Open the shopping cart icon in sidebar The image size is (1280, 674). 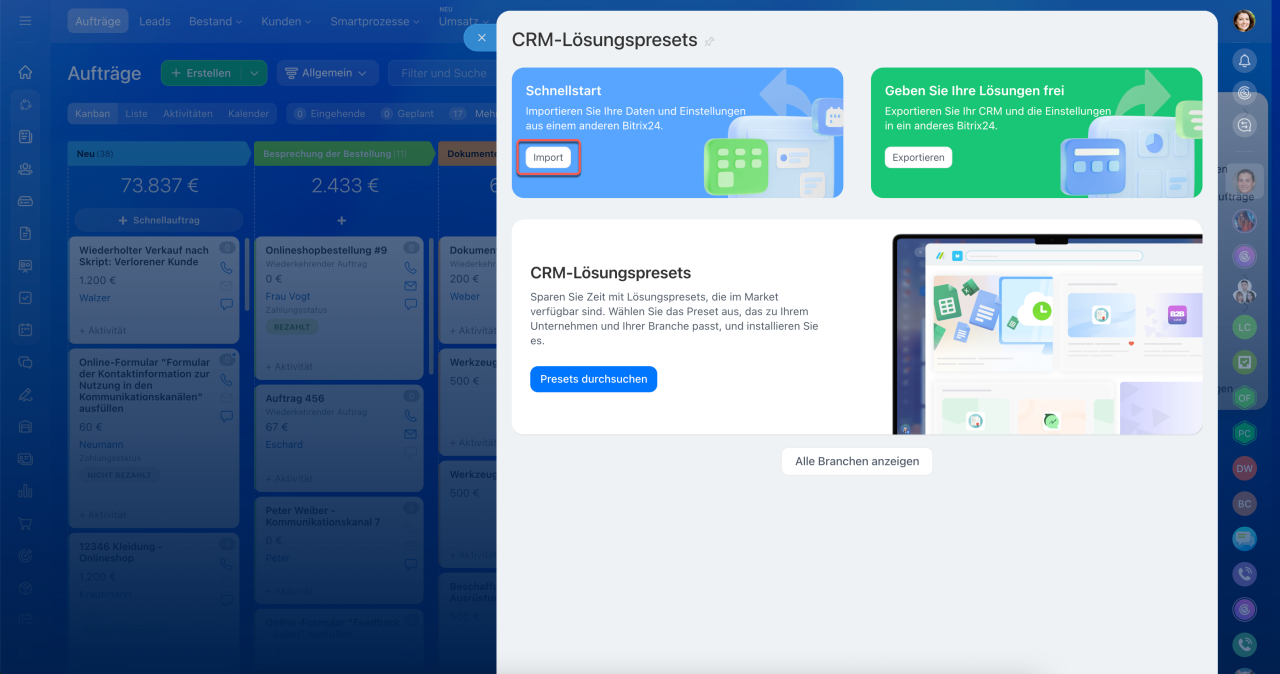25,523
